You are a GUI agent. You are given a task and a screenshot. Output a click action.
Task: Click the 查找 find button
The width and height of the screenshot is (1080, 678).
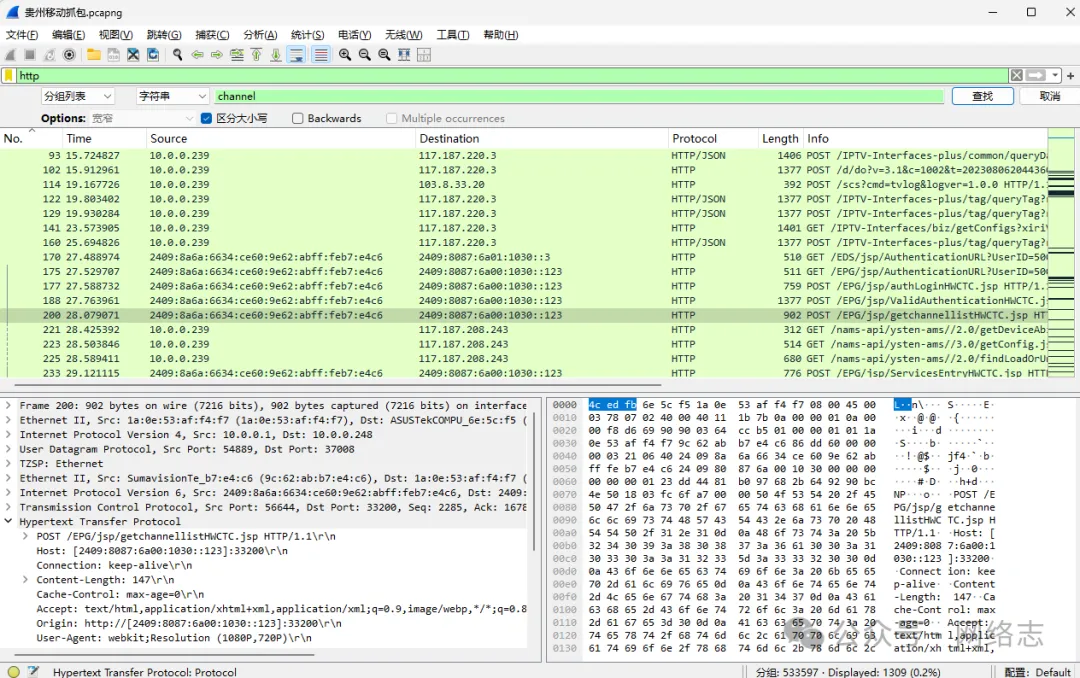point(982,96)
